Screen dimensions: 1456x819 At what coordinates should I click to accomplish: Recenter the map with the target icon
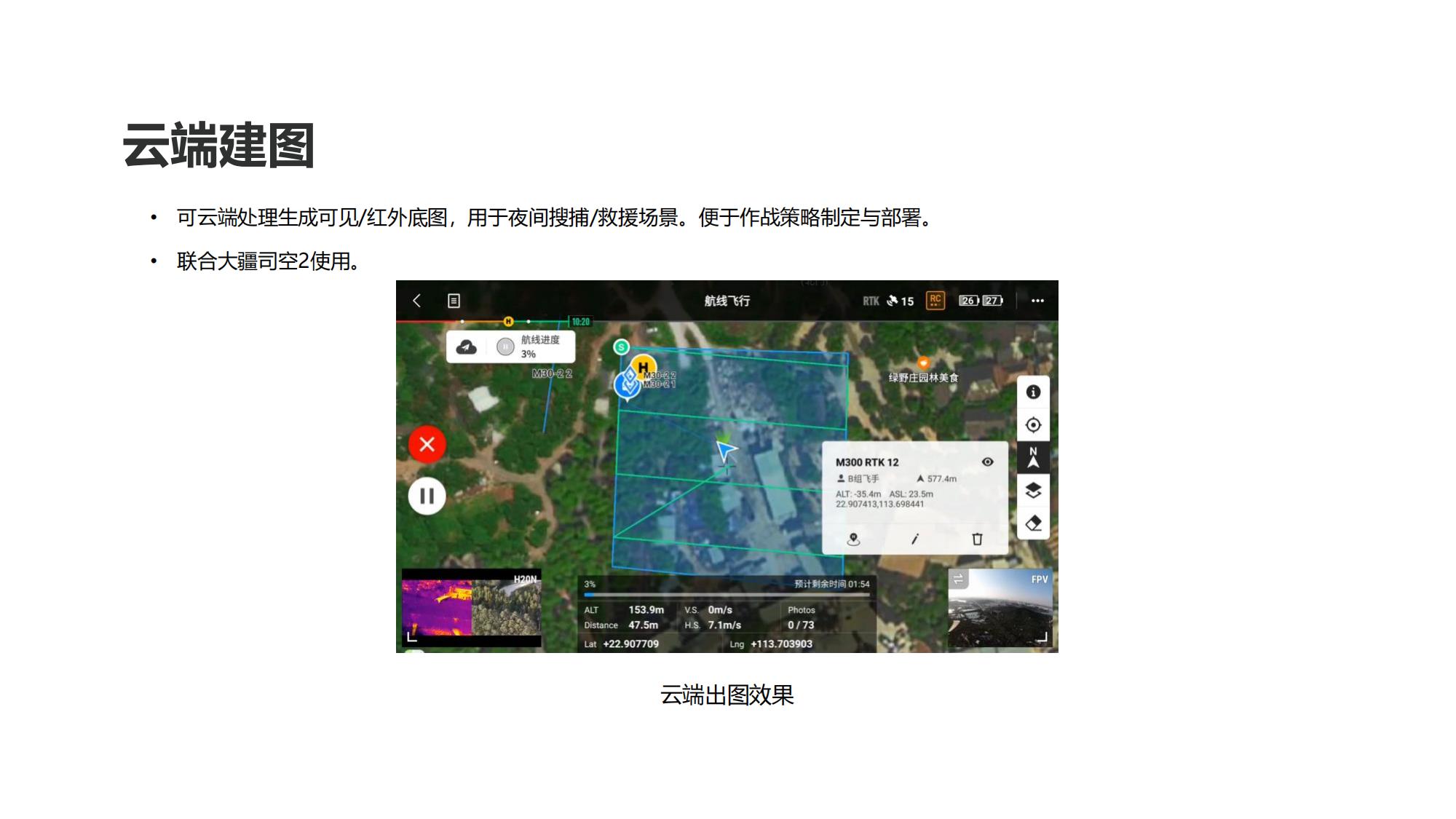point(1033,425)
